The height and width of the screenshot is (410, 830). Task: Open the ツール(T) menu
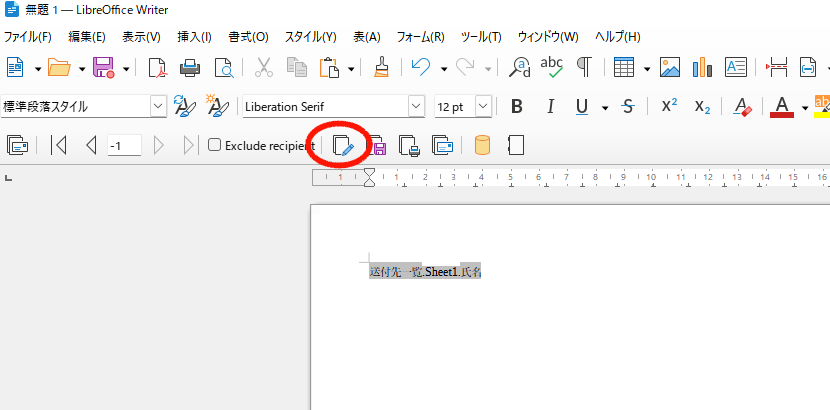pos(481,37)
